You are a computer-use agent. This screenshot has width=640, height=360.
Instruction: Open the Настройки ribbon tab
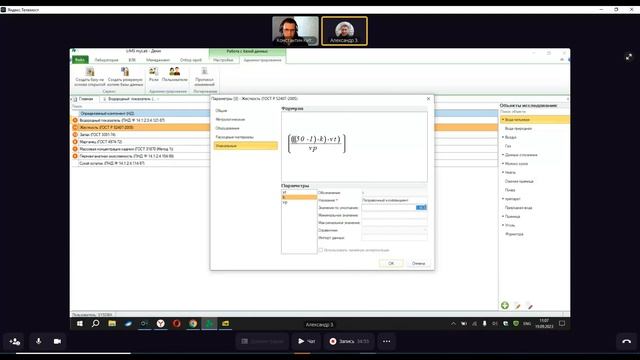tap(223, 60)
